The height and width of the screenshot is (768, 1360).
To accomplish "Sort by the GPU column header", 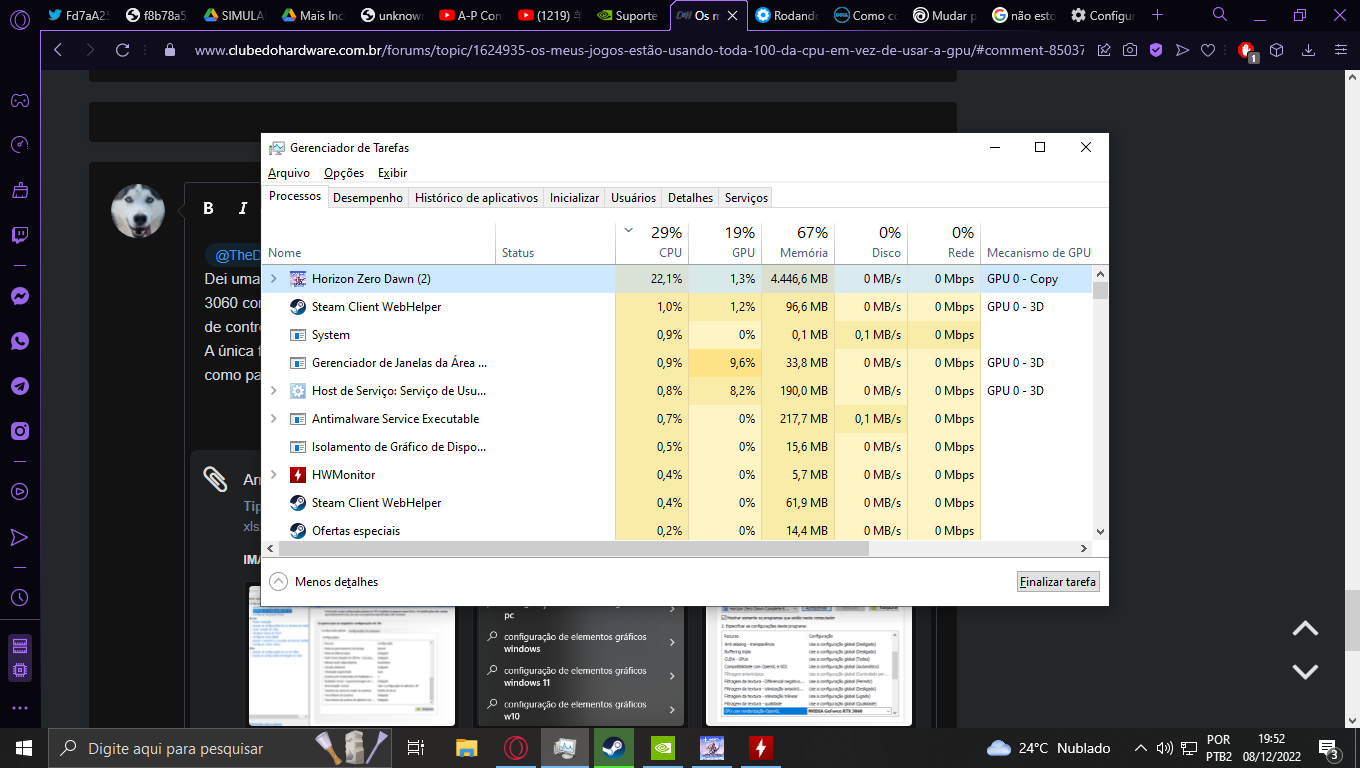I will 725,242.
